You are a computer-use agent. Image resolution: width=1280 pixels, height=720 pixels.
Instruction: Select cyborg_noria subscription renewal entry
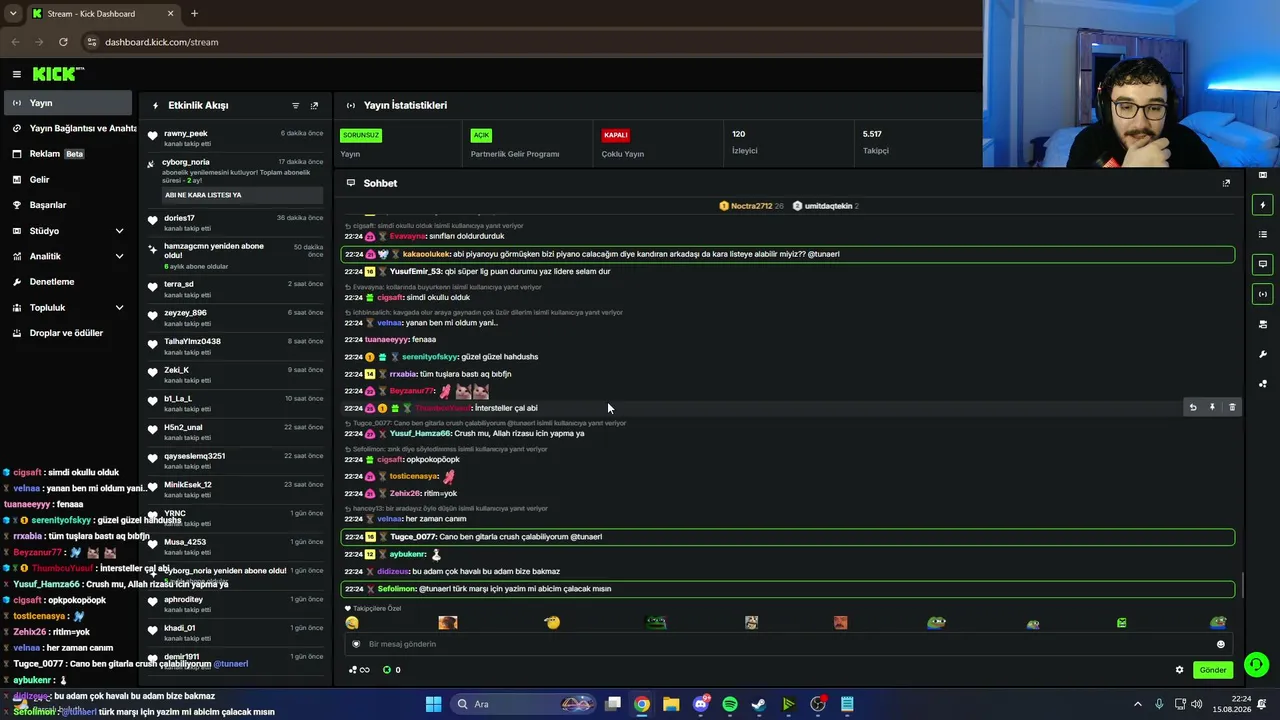[x=235, y=179]
